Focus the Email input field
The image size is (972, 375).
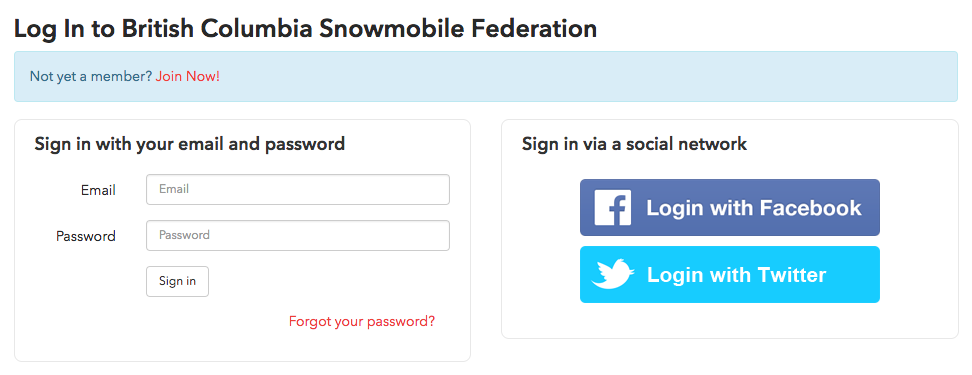(298, 189)
